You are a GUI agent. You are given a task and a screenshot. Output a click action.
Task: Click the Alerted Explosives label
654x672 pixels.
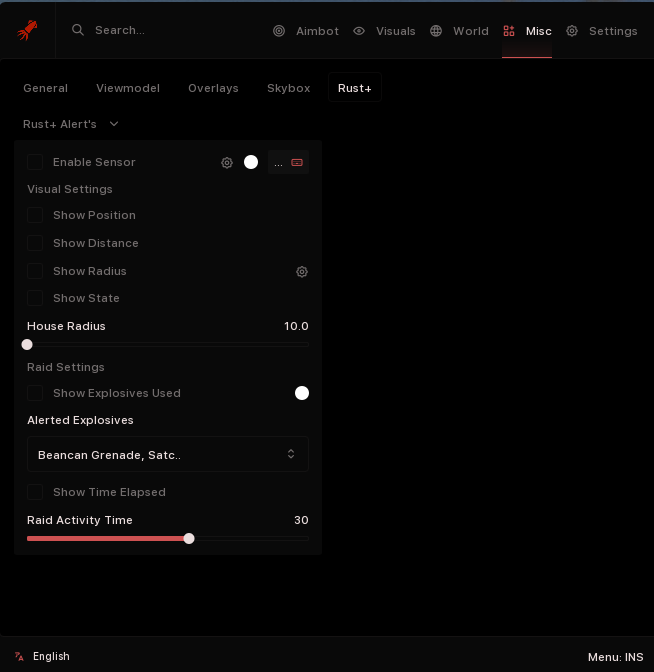[x=80, y=420]
